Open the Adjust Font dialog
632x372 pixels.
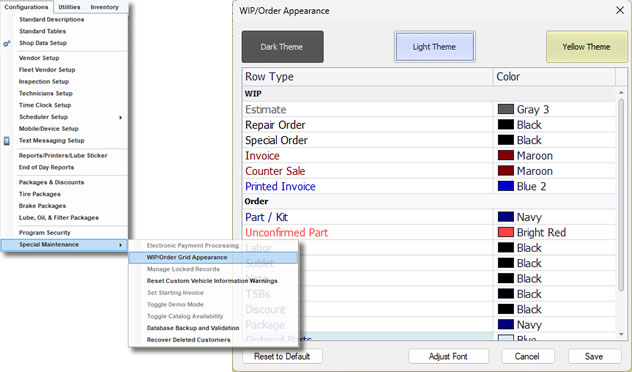pos(448,356)
